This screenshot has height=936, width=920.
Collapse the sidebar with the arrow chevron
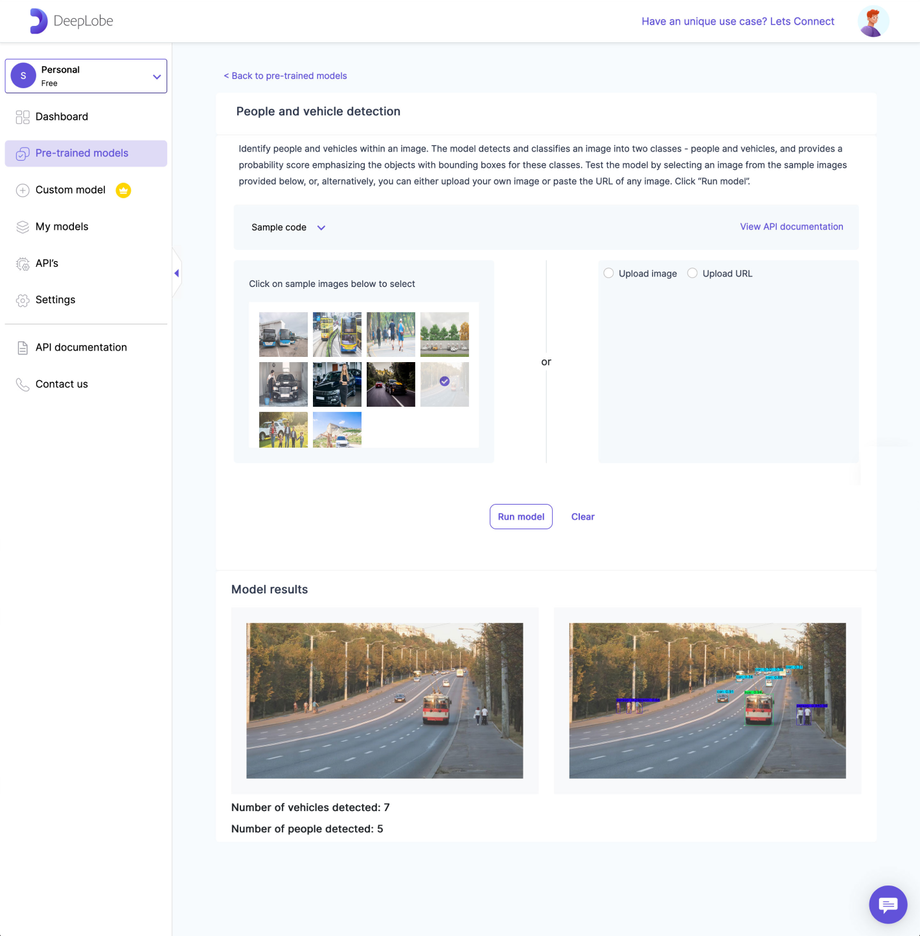[x=176, y=271]
